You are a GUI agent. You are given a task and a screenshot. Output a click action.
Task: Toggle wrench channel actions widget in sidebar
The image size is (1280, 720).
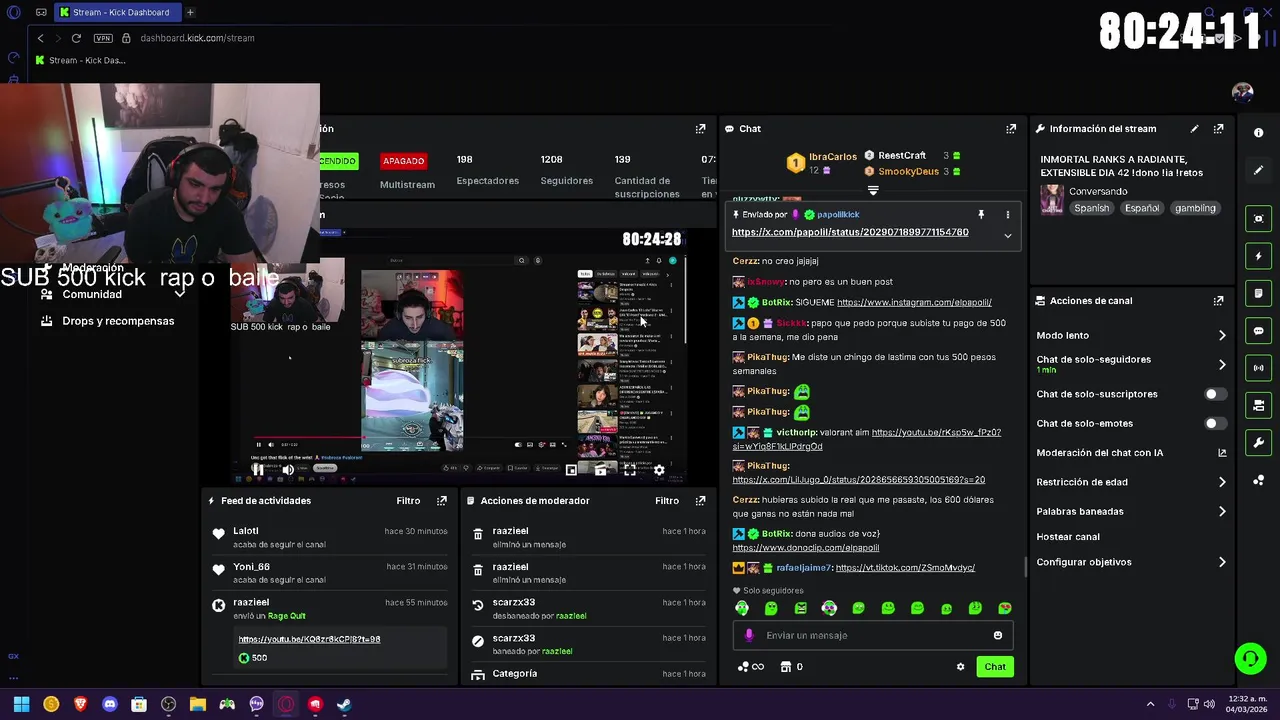(x=1258, y=443)
